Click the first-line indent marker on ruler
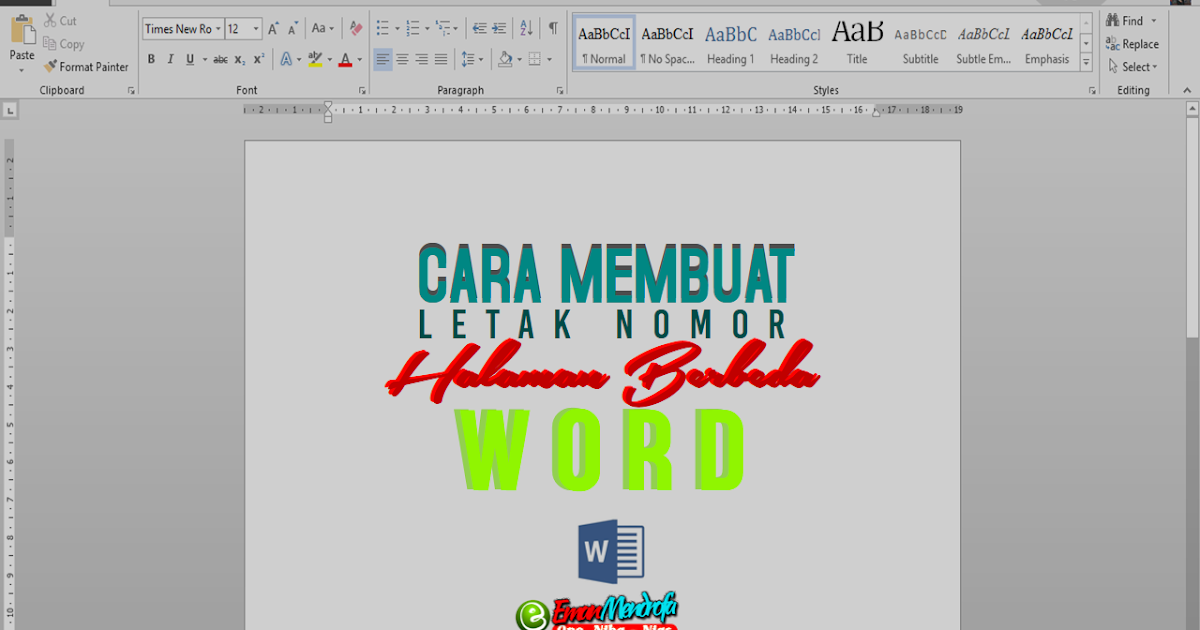 point(328,106)
